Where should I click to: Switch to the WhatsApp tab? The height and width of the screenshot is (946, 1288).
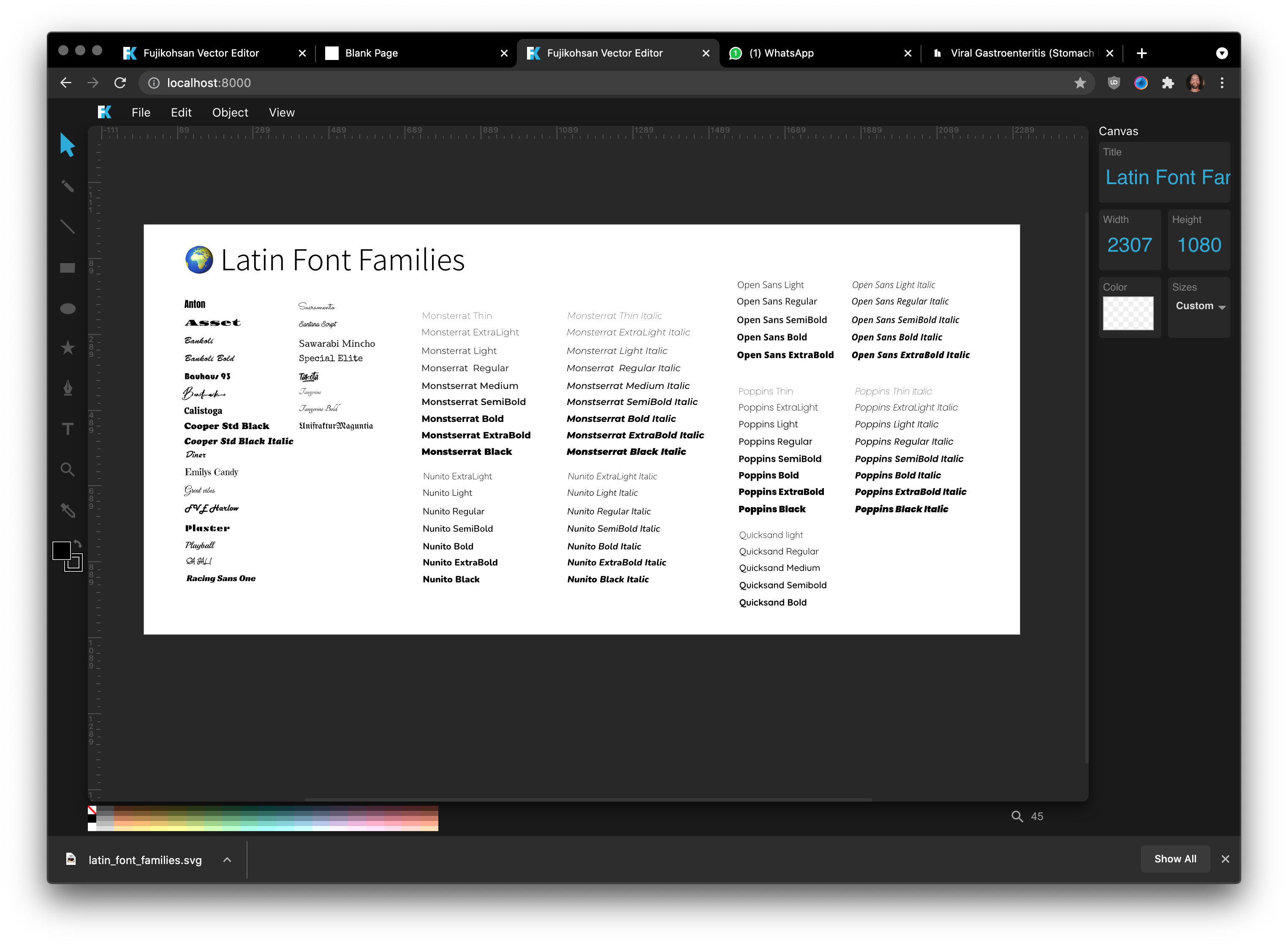821,53
